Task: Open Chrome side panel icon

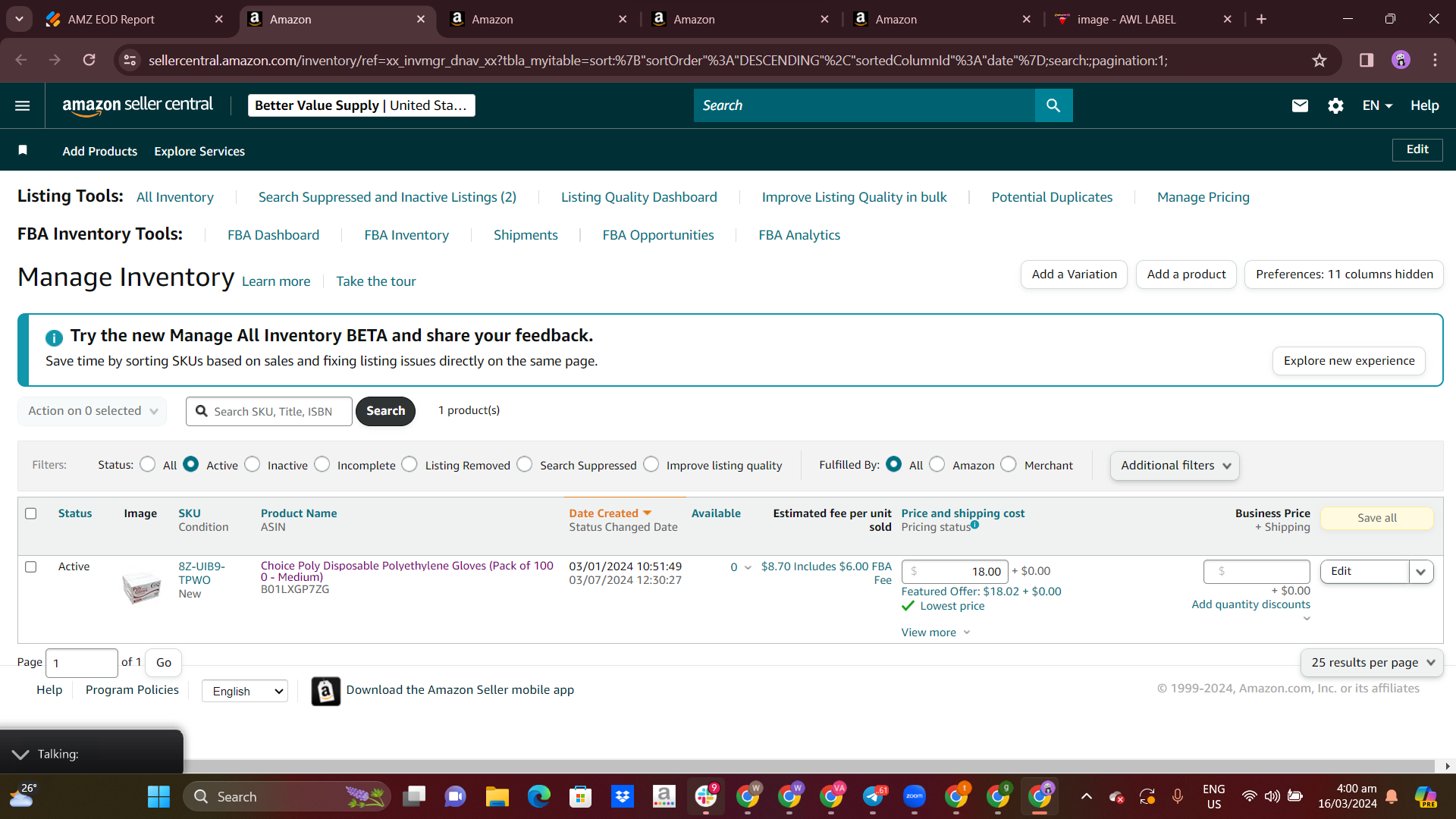Action: 1366,60
